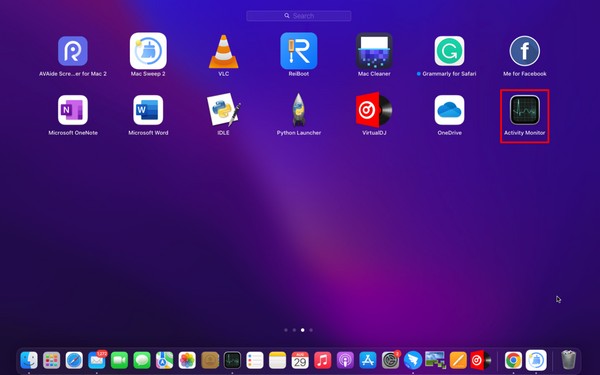The width and height of the screenshot is (600, 375).
Task: Open the VLC media player app
Action: click(223, 52)
